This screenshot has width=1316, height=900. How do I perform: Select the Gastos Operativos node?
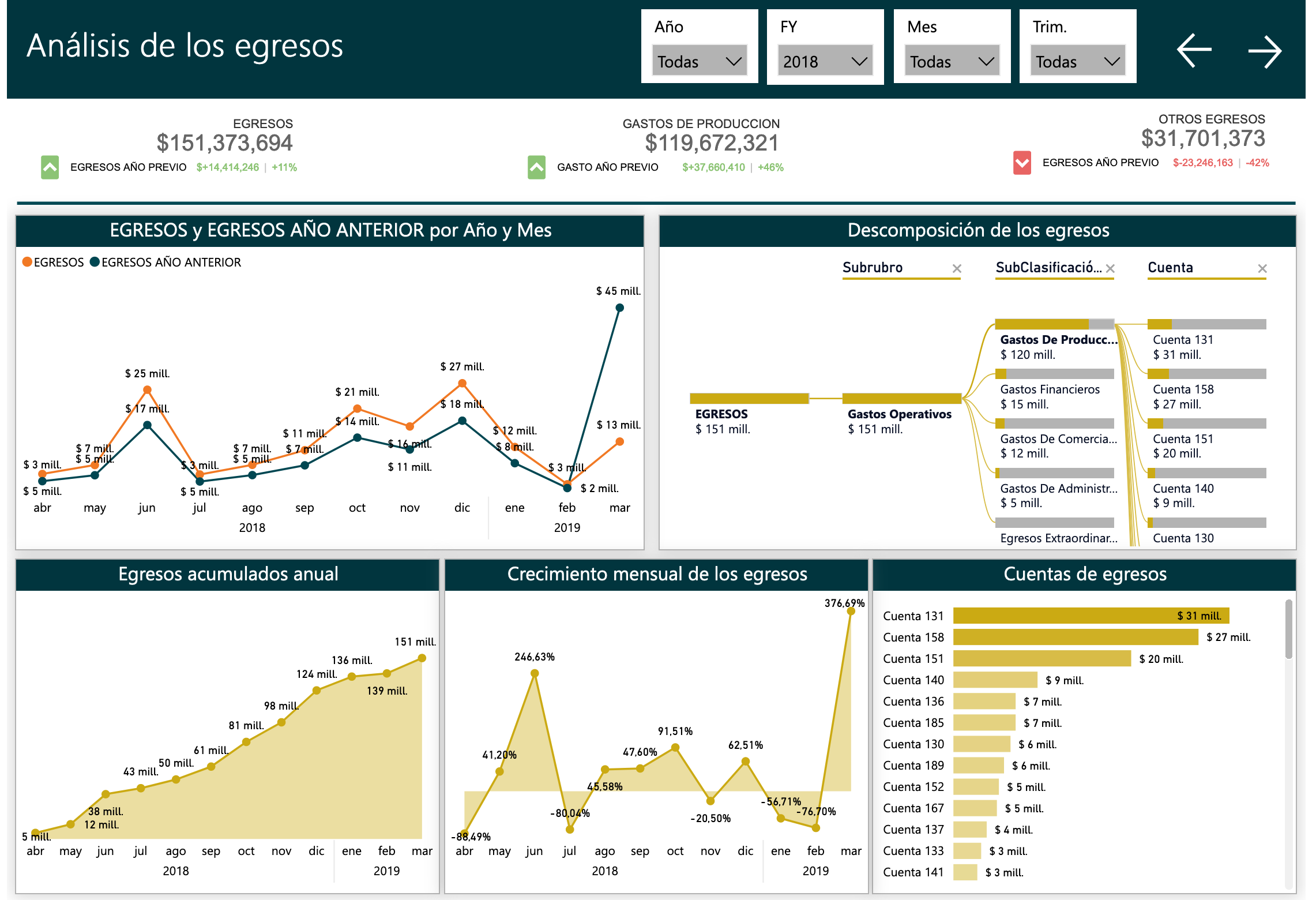(x=901, y=399)
